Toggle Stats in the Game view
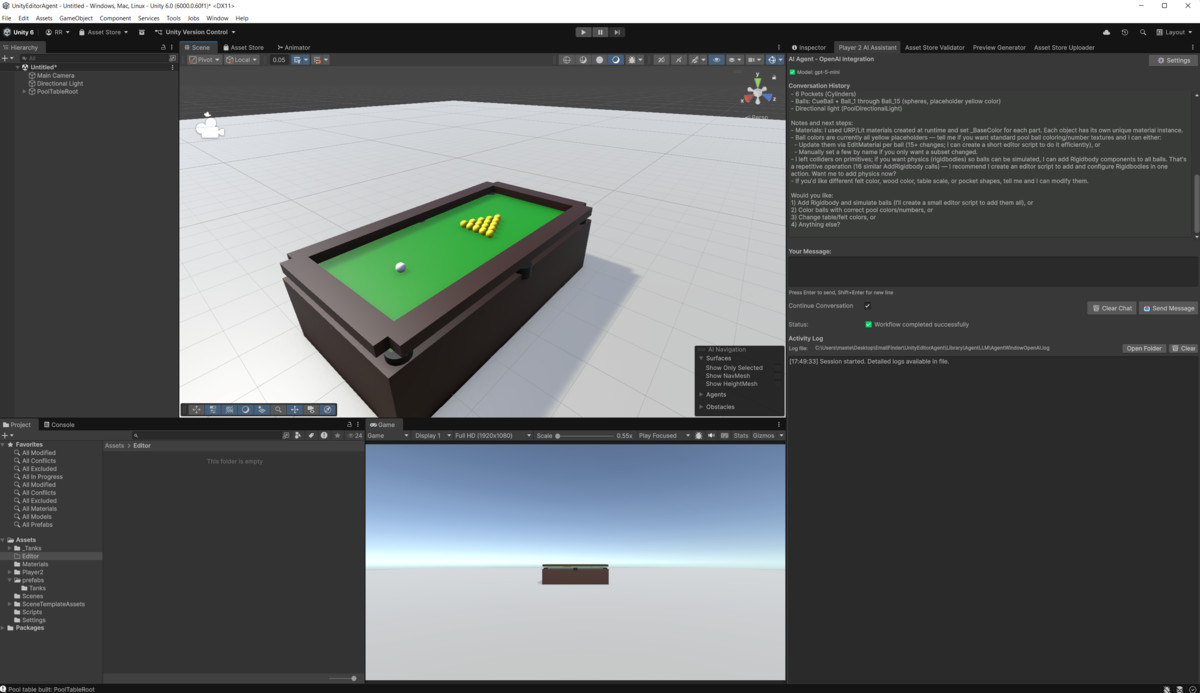The width and height of the screenshot is (1200, 693). 741,436
